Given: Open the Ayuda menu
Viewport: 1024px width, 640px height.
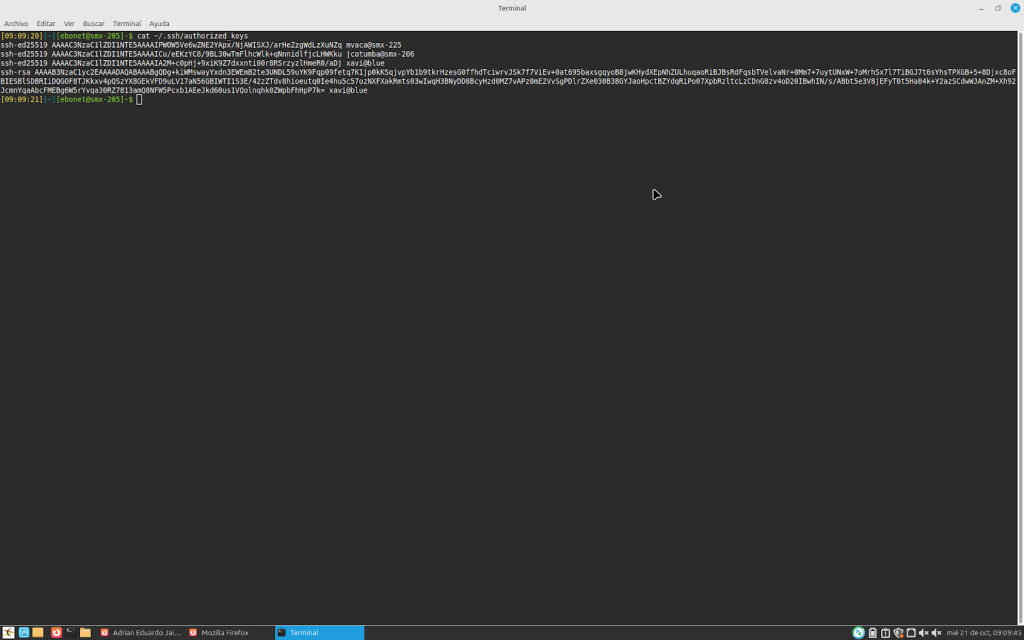Looking at the screenshot, I should point(159,24).
